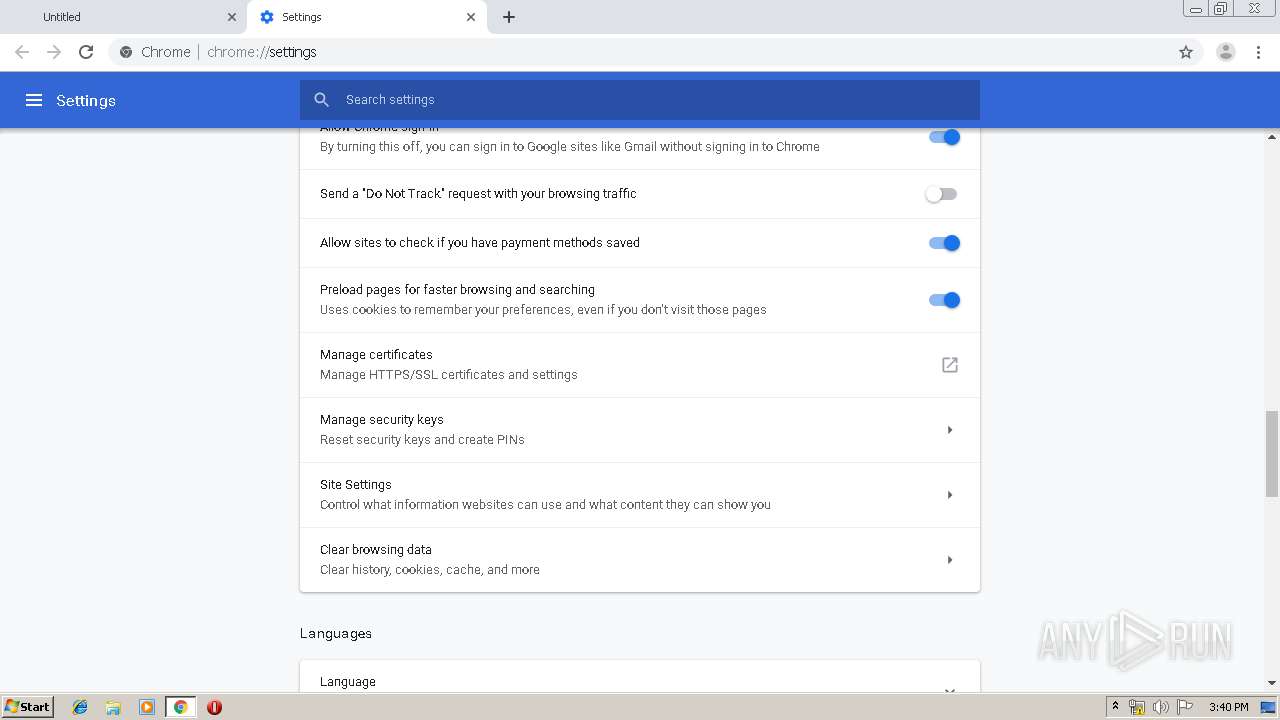Open Manage certificates row
This screenshot has width=1280, height=720.
tap(640, 365)
